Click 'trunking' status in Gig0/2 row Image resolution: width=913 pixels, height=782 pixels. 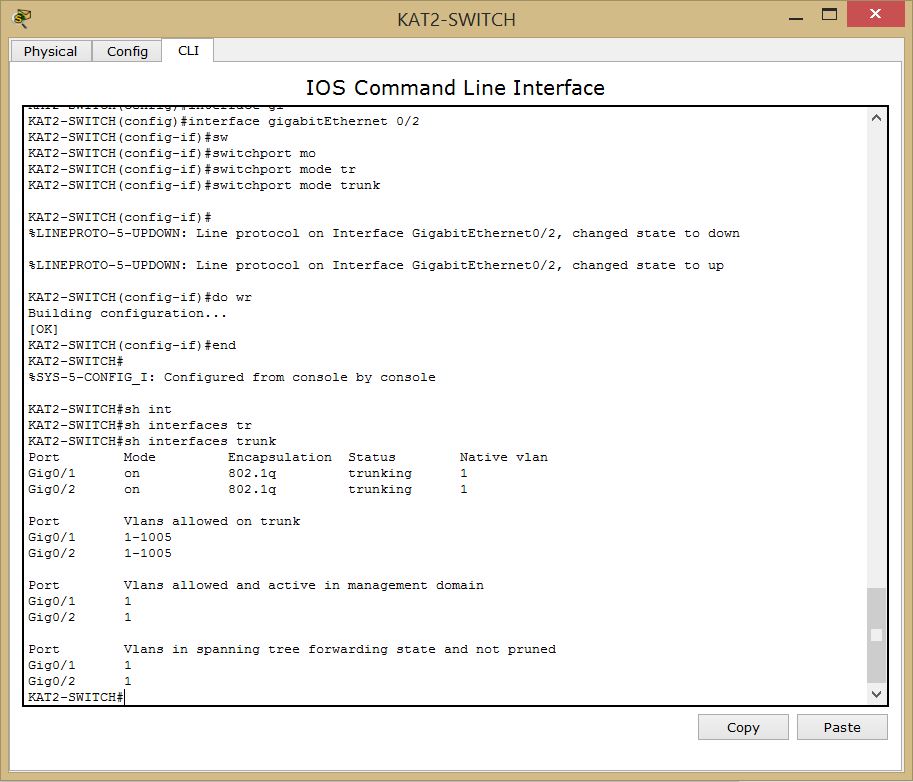click(380, 489)
